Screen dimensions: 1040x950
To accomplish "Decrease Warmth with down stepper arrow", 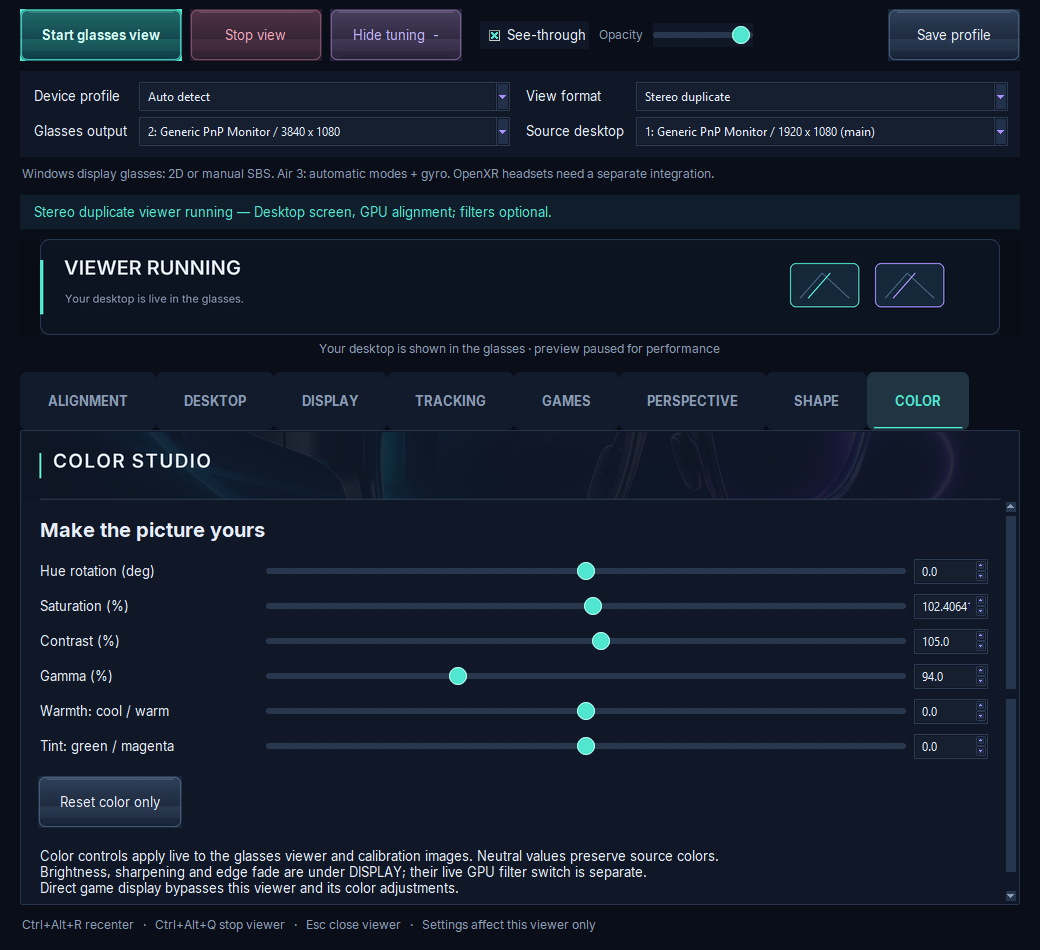I will (x=981, y=717).
